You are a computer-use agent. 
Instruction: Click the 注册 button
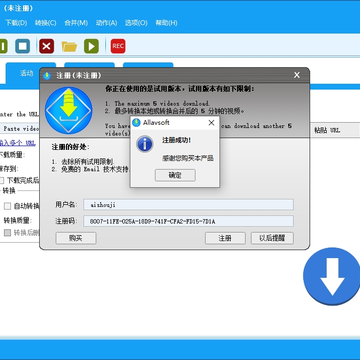pos(225,238)
